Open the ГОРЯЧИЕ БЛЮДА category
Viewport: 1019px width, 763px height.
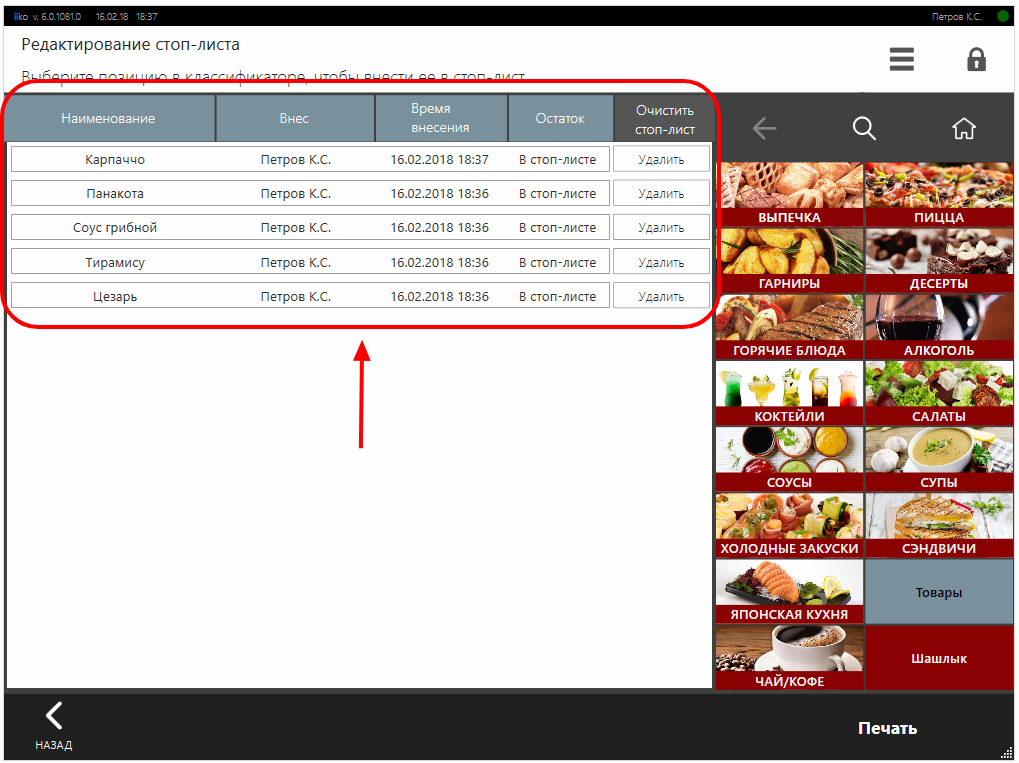click(x=789, y=326)
